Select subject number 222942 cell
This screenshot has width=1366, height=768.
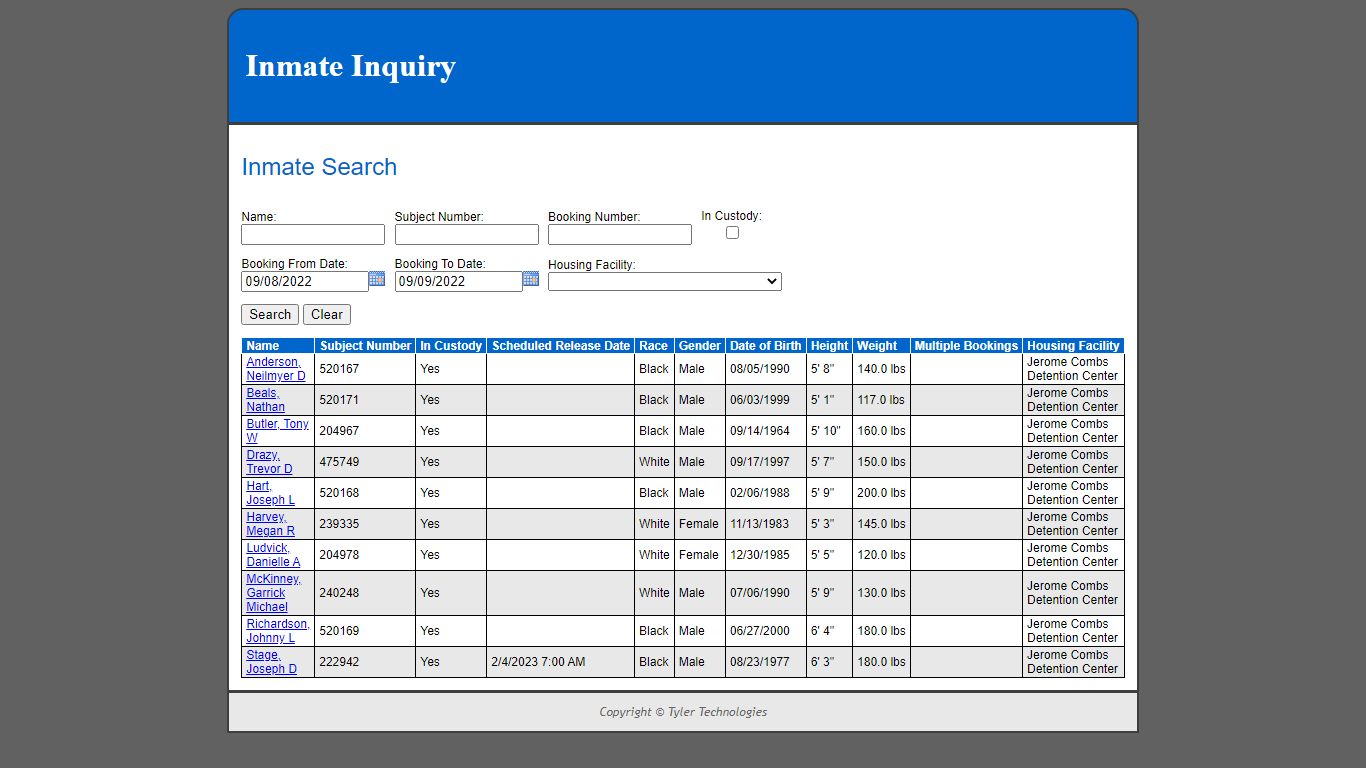pyautogui.click(x=365, y=662)
